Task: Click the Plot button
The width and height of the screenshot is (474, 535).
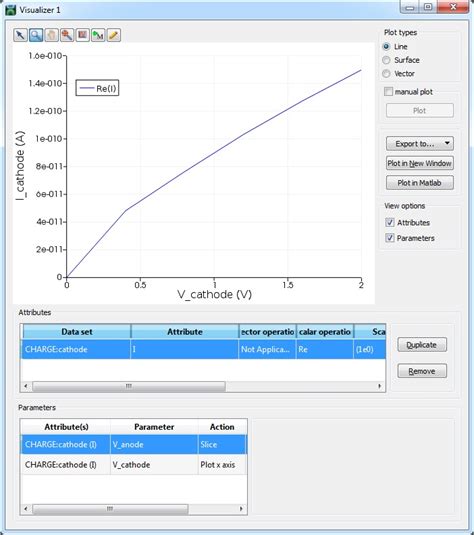Action: (420, 111)
